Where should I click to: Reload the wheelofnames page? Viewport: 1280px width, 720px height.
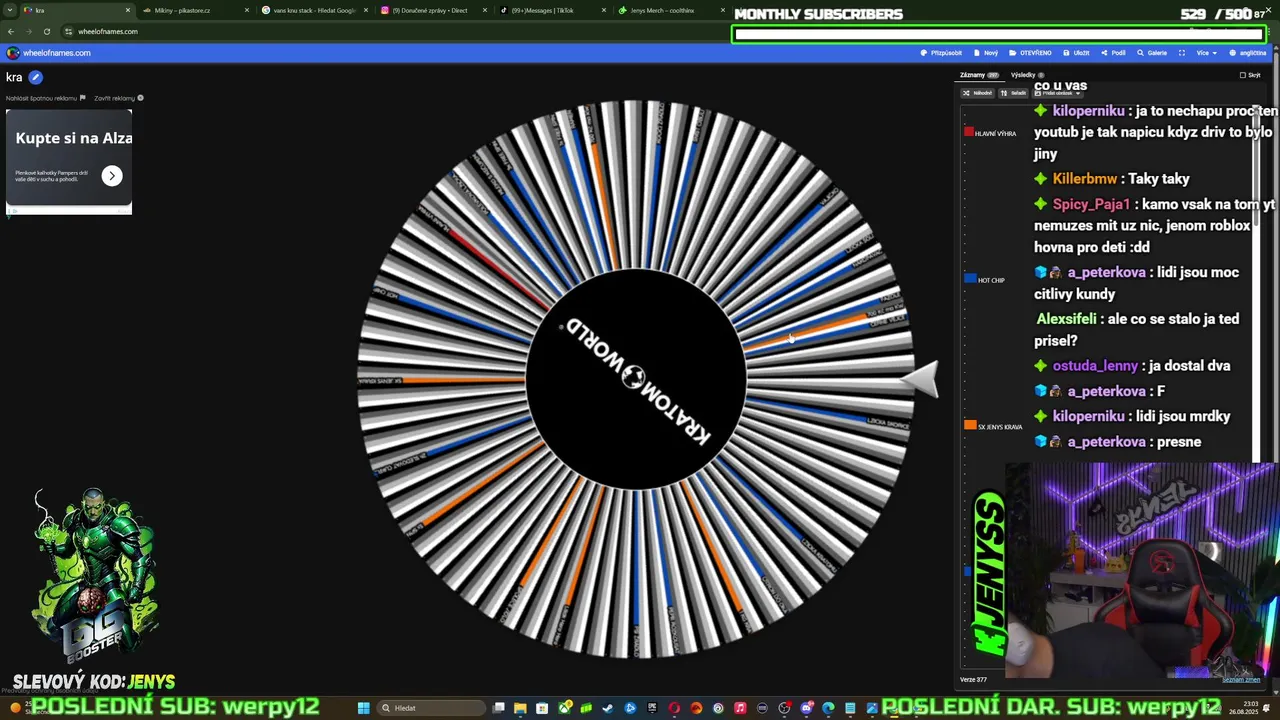(x=46, y=31)
